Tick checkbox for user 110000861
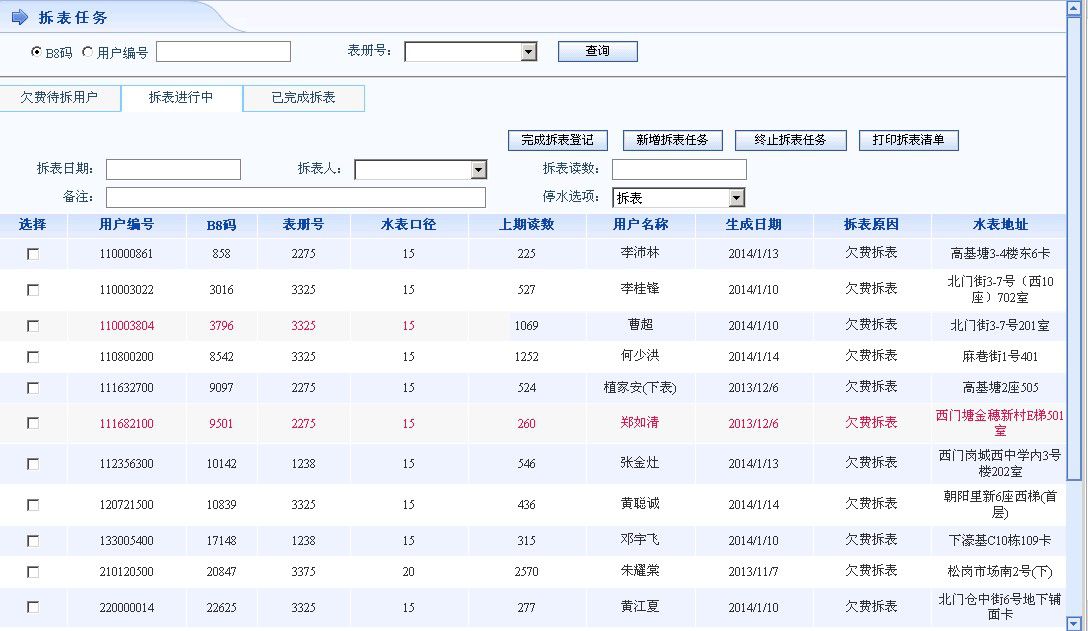 click(x=33, y=254)
